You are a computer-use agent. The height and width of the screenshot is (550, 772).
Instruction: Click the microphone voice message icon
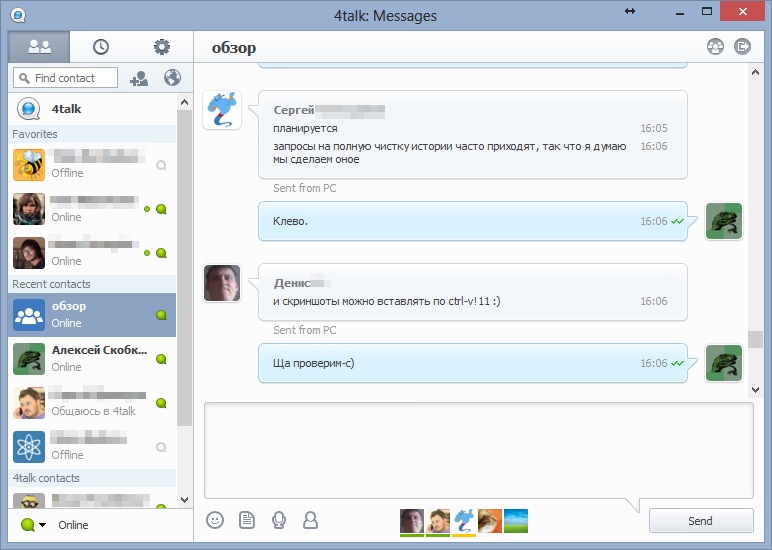coord(279,520)
